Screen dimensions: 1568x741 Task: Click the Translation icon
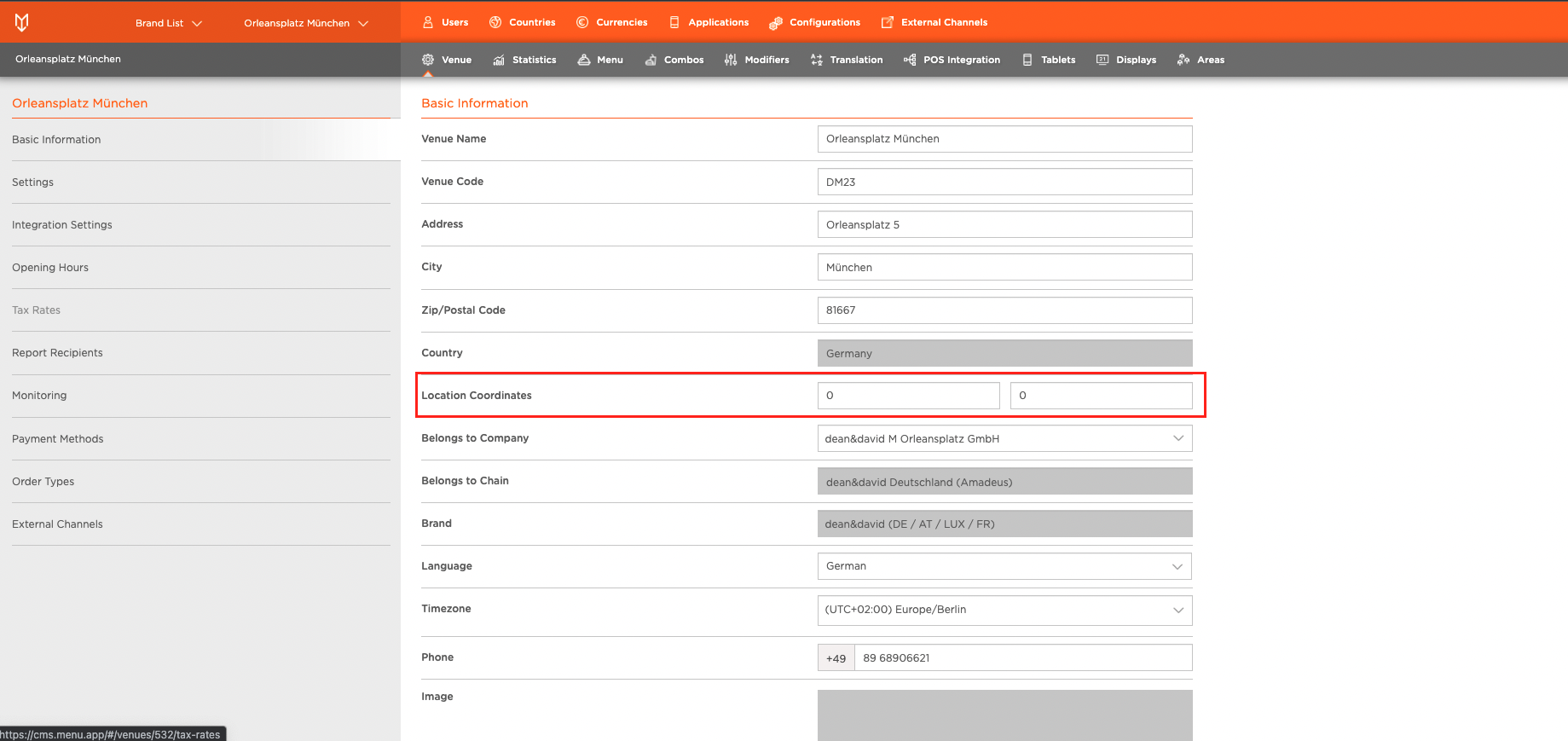pos(817,60)
